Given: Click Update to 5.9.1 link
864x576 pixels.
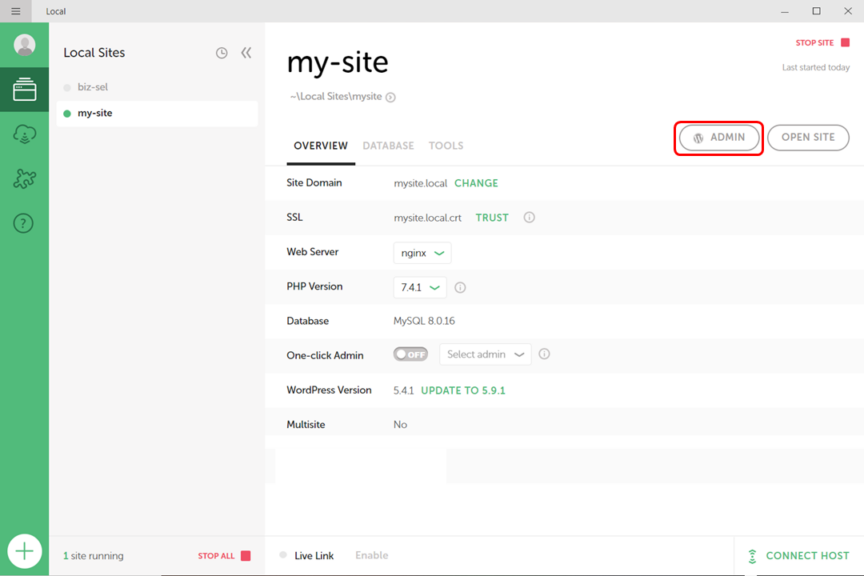Looking at the screenshot, I should [463, 390].
